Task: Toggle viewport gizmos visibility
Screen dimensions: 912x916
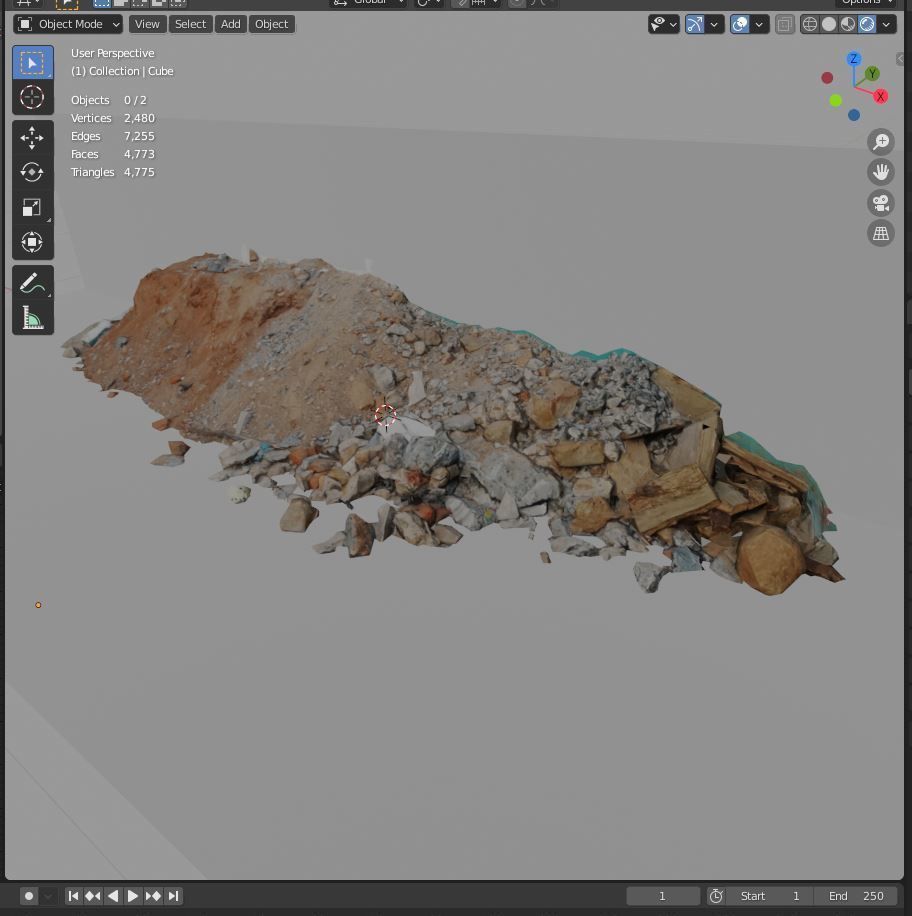Action: [x=695, y=24]
